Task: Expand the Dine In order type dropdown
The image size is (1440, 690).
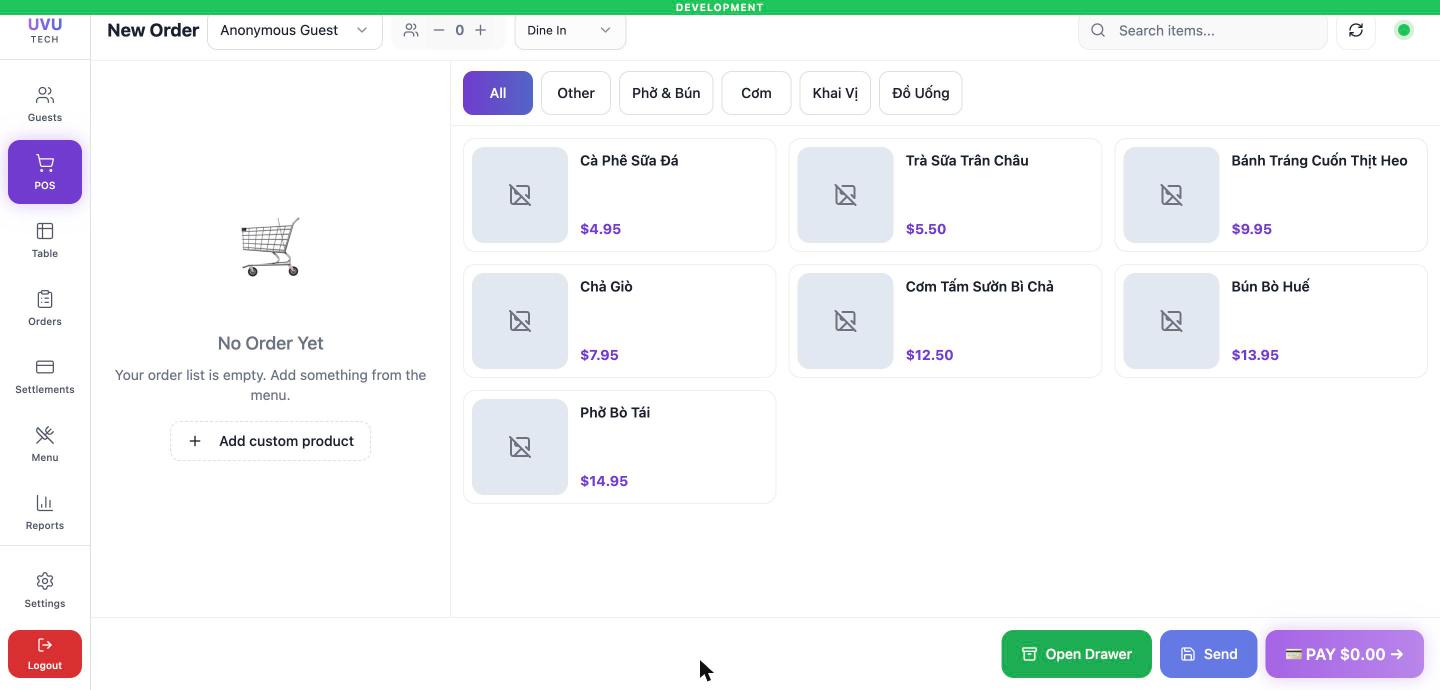Action: tap(570, 30)
